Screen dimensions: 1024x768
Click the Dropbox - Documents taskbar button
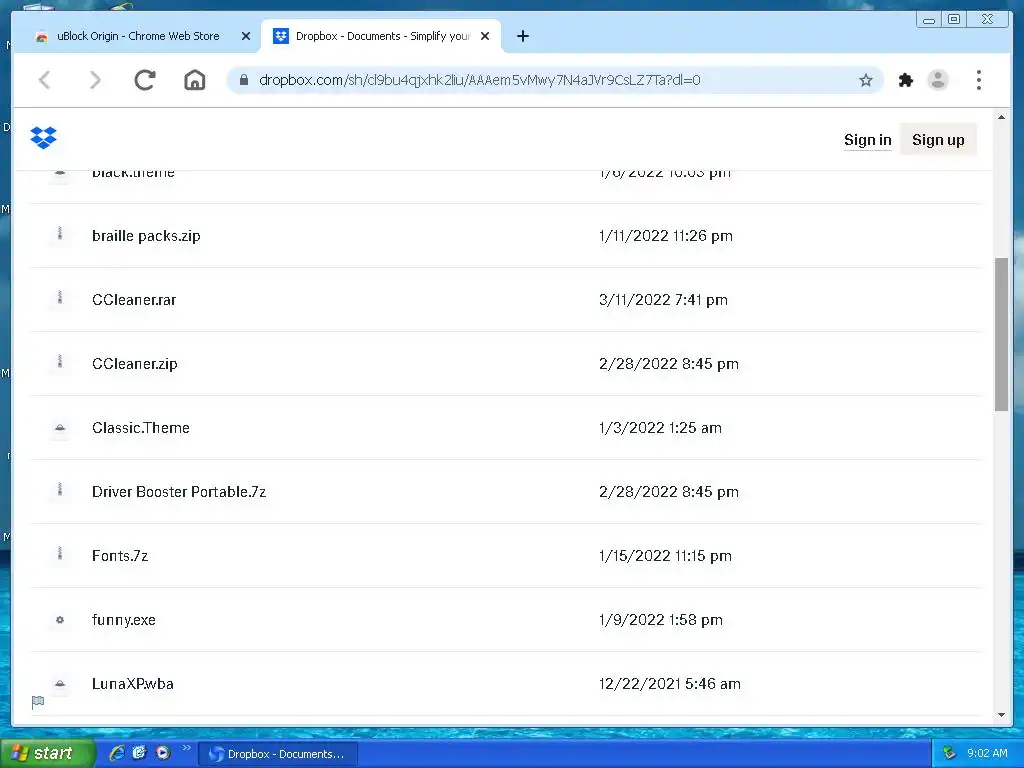pyautogui.click(x=278, y=754)
